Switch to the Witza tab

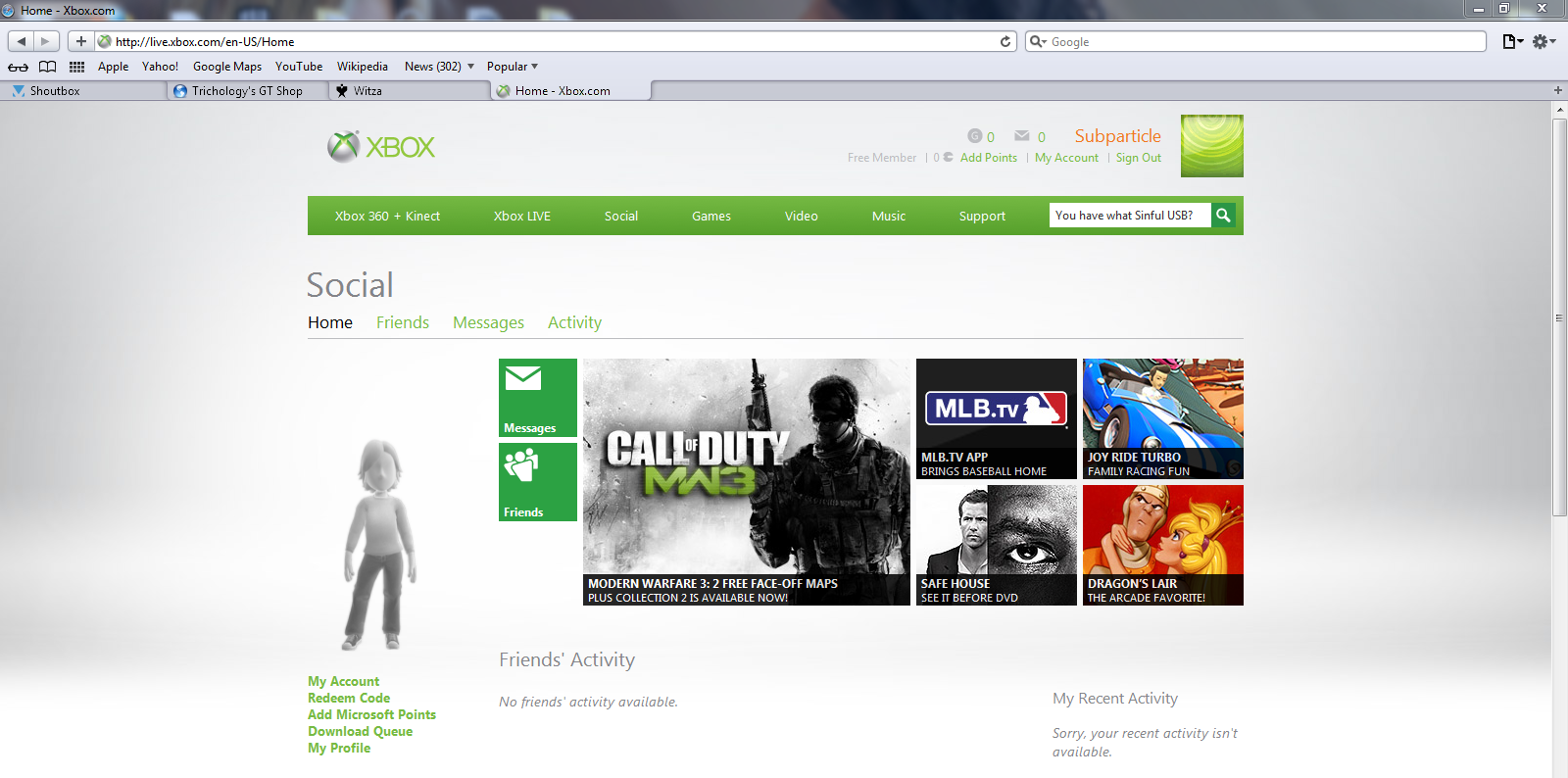(409, 90)
